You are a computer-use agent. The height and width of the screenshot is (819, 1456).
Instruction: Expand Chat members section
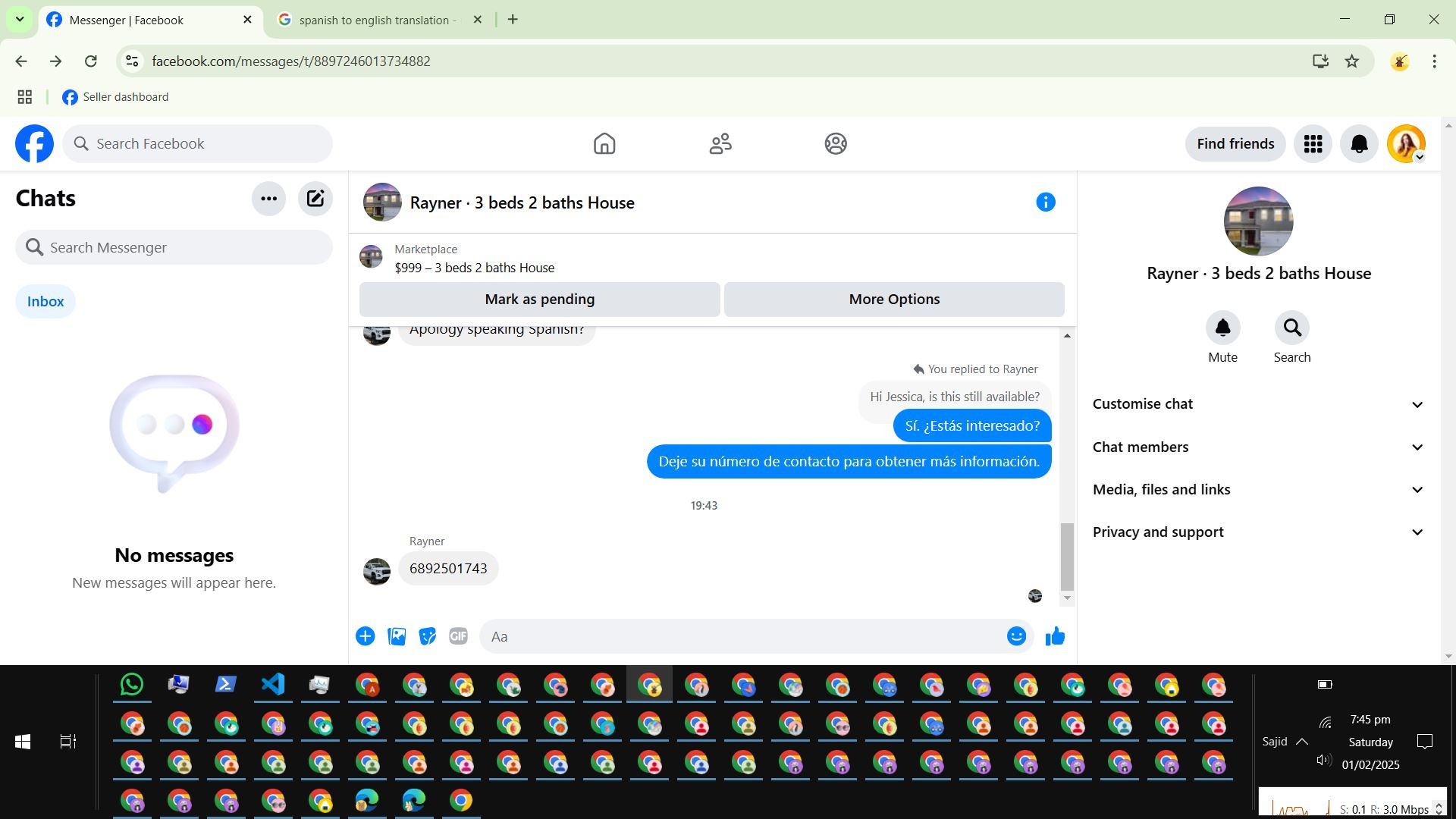point(1257,447)
